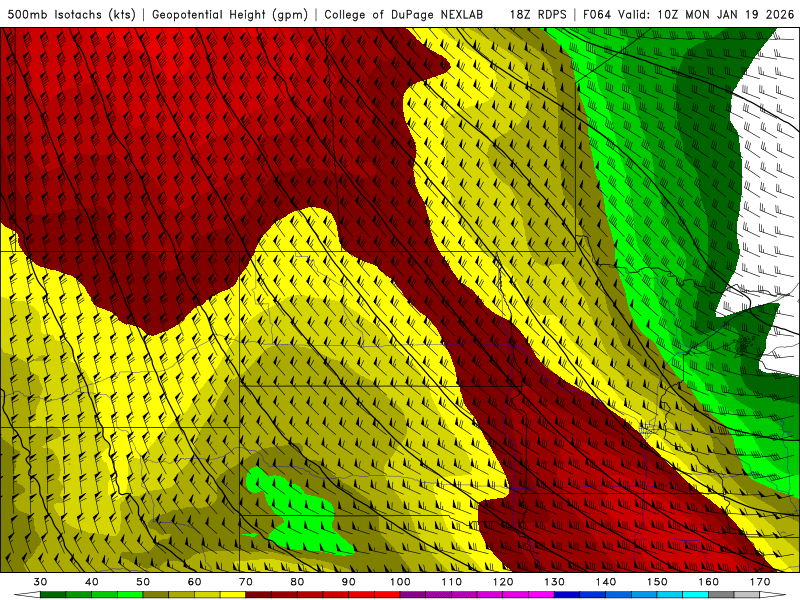Click the "60" color scale label
Screen dimensions: 800x600
coord(194,582)
